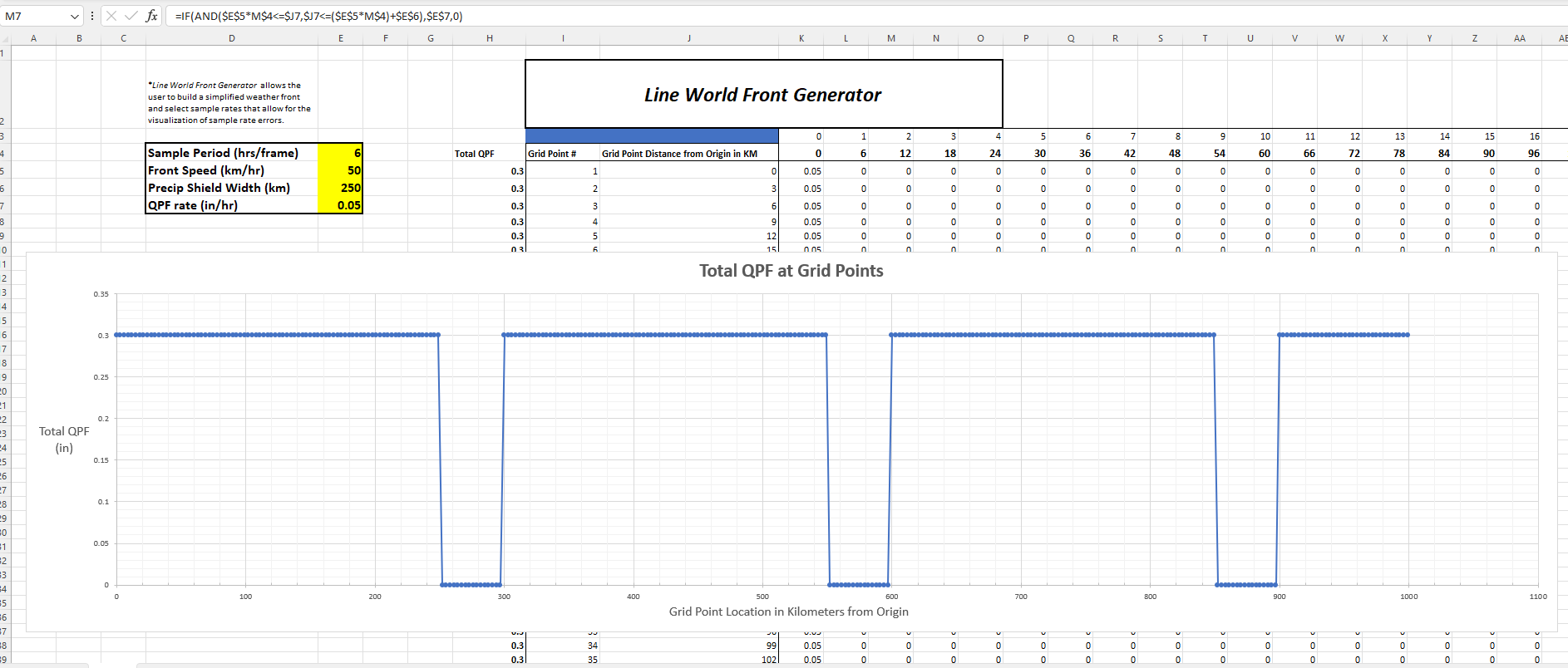The width and height of the screenshot is (1568, 668).
Task: Select column K header
Action: pyautogui.click(x=801, y=38)
